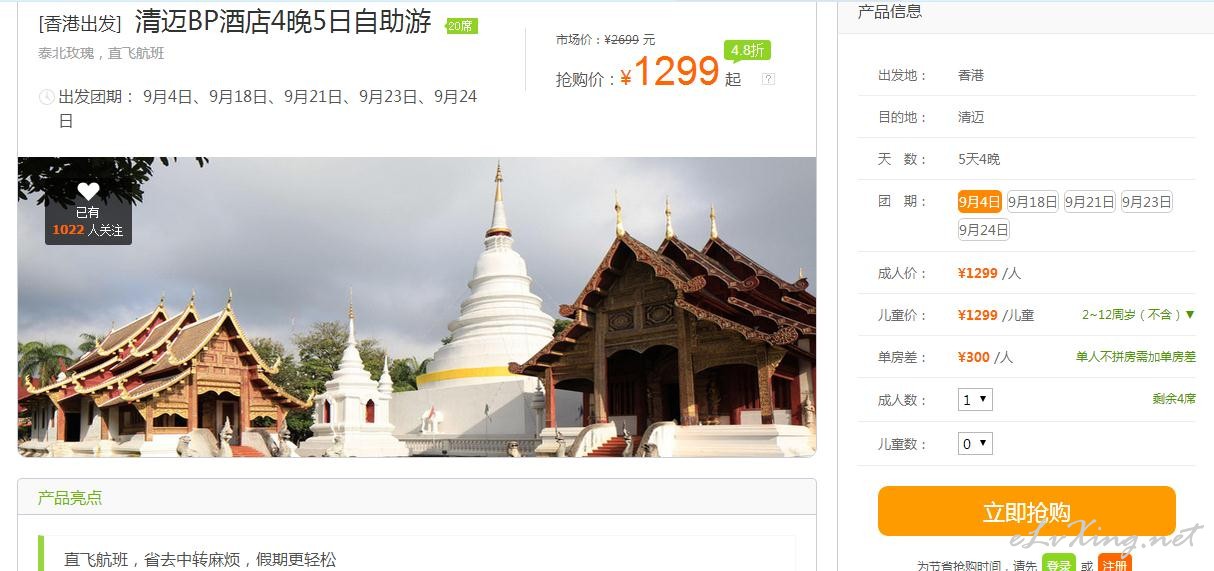Click the orange 注册 register button
Image resolution: width=1214 pixels, height=571 pixels.
click(1114, 563)
